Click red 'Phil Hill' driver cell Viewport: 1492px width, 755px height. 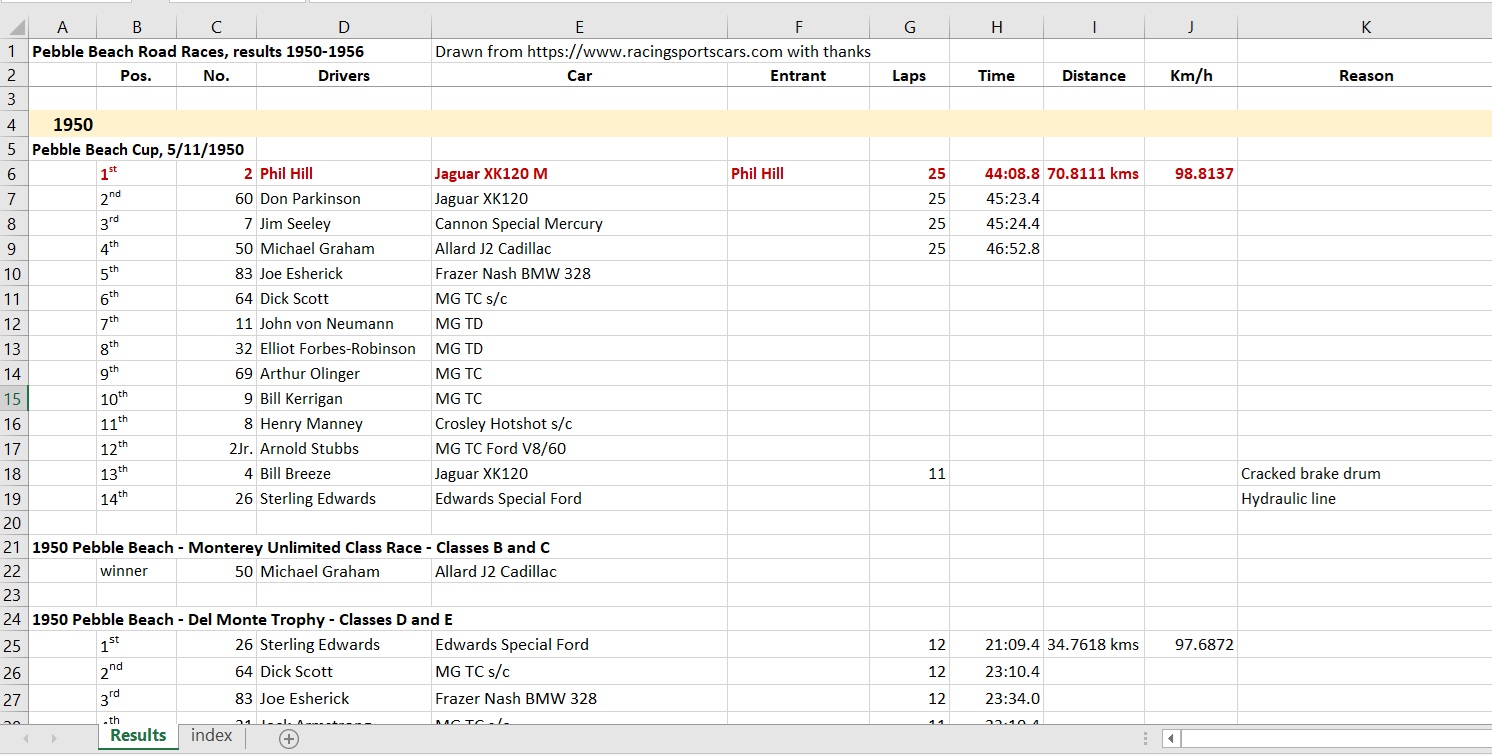pos(344,173)
